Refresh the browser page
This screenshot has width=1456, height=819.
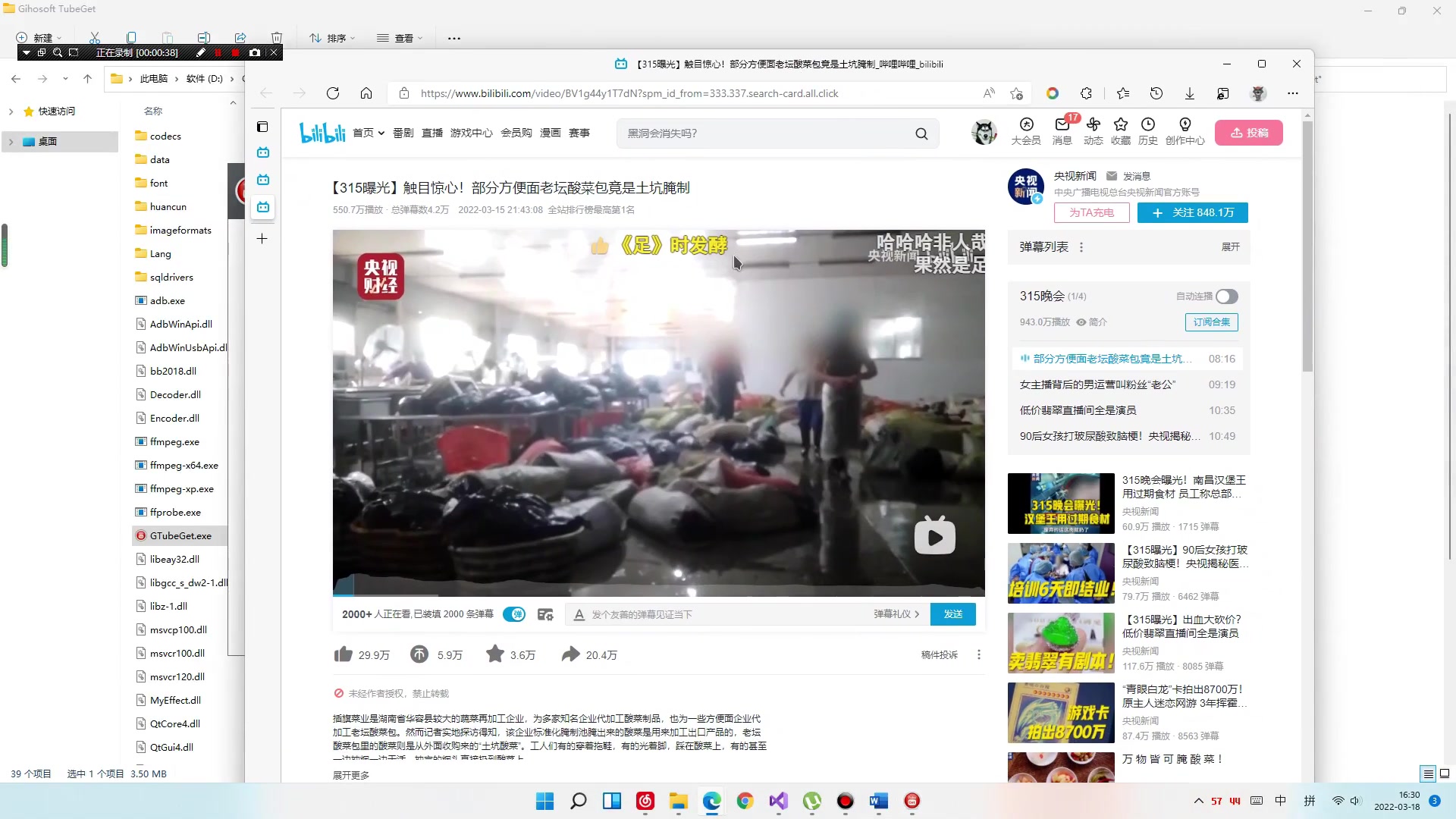(332, 93)
